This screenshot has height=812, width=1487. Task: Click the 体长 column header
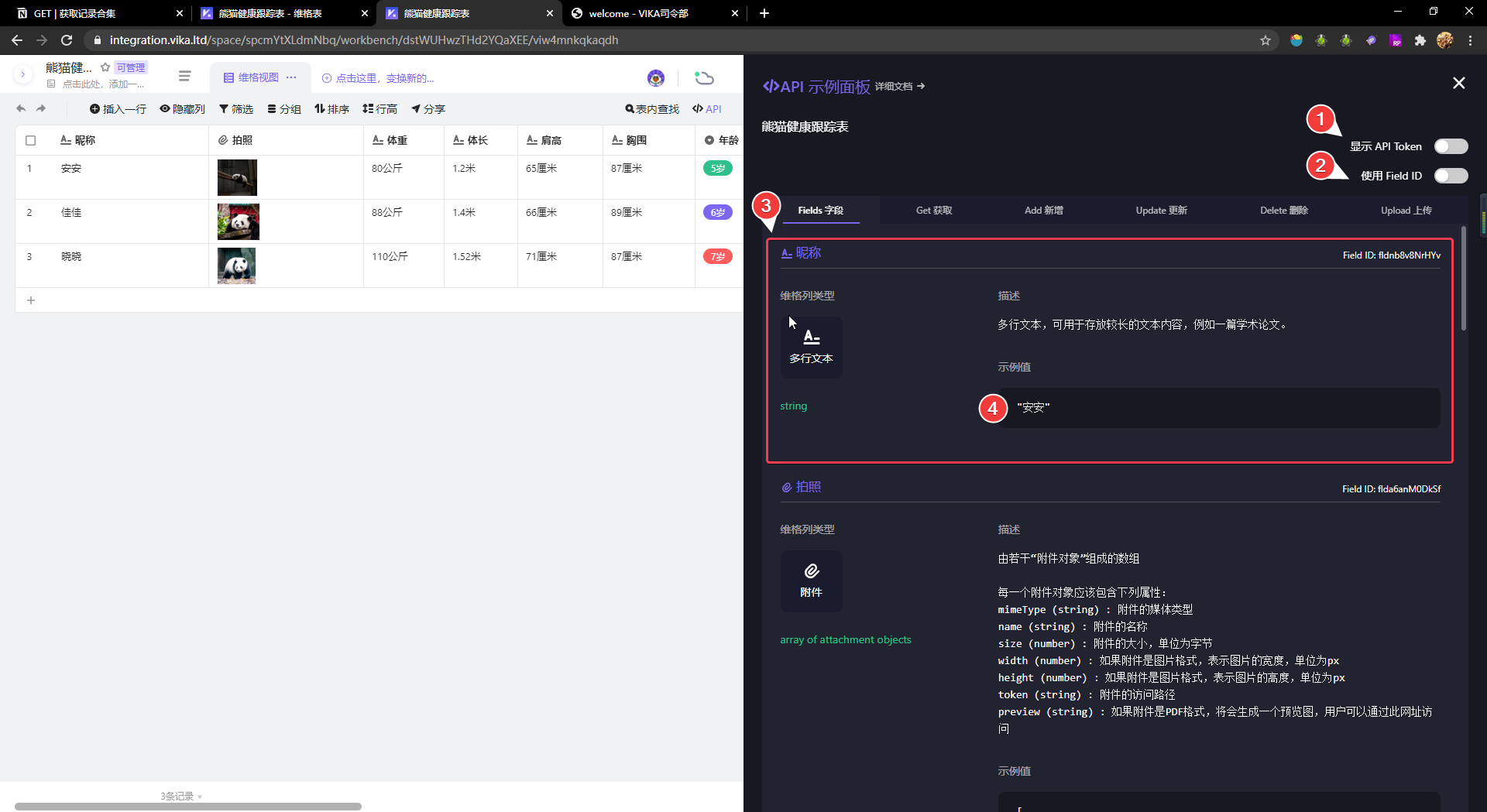click(x=481, y=140)
